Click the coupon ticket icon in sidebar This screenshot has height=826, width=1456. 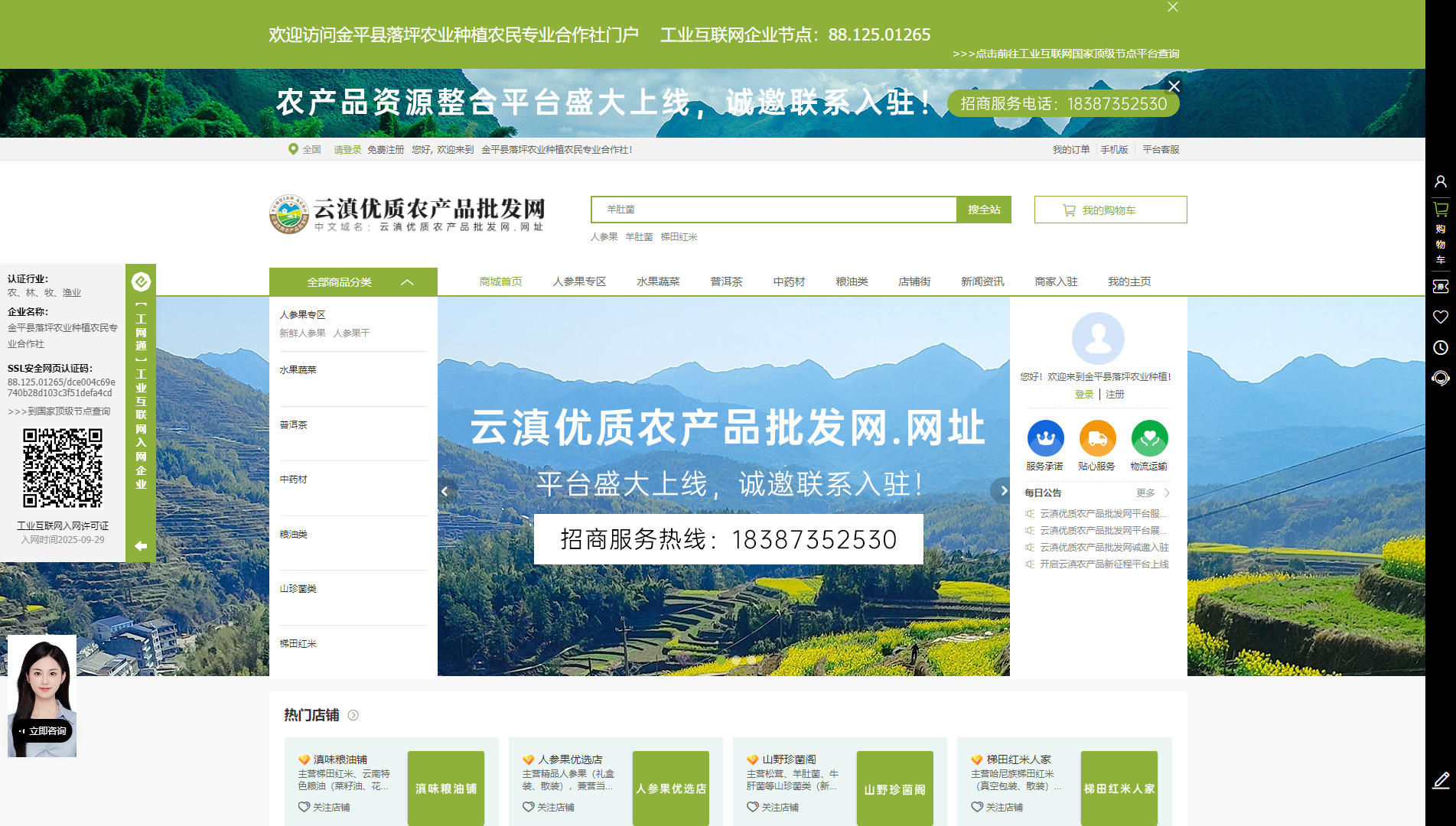pos(1440,286)
